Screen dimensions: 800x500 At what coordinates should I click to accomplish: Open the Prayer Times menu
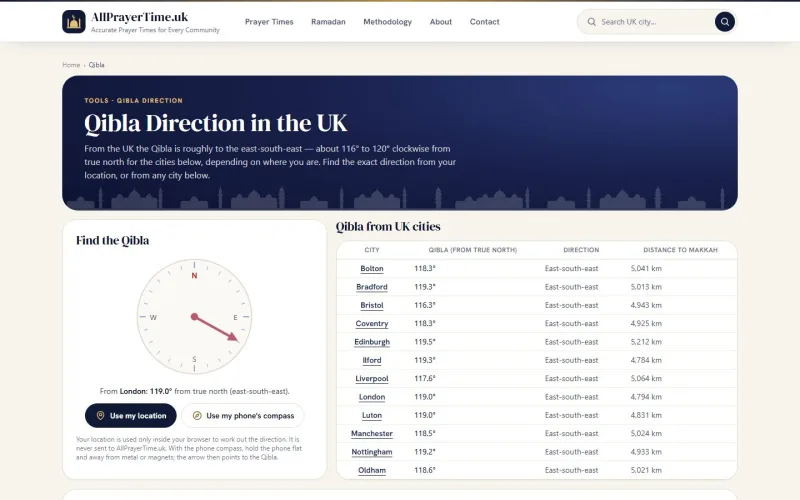pyautogui.click(x=269, y=22)
